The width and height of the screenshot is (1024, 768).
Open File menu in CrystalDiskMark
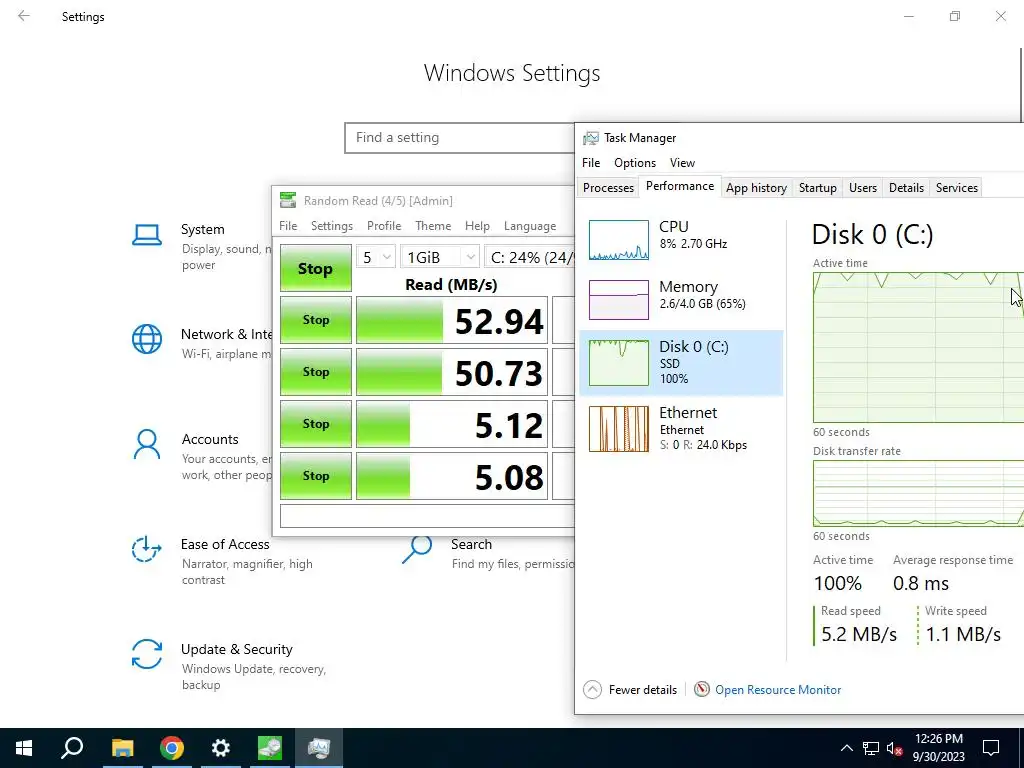tap(288, 225)
